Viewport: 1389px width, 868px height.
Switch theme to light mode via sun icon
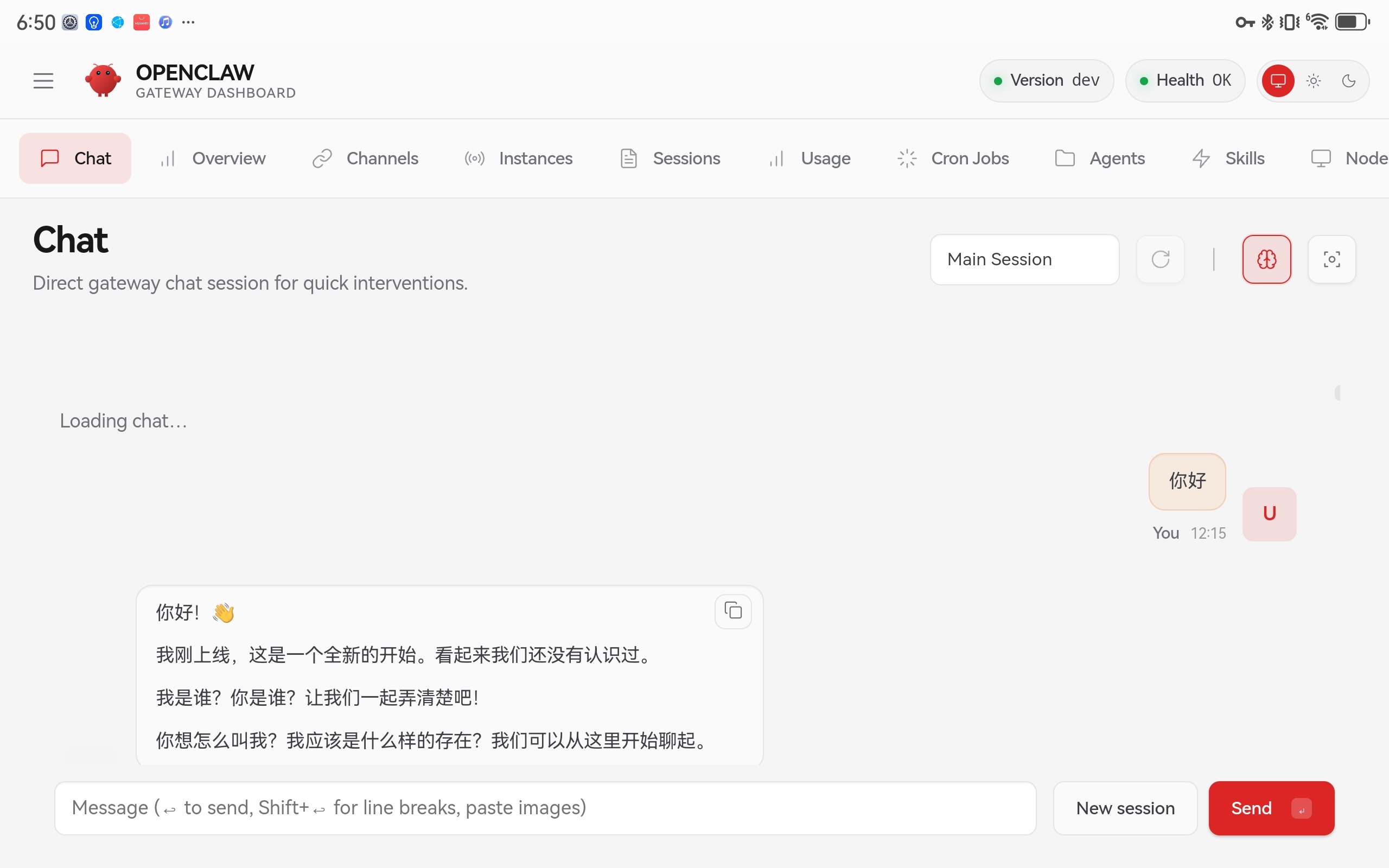pyautogui.click(x=1313, y=80)
